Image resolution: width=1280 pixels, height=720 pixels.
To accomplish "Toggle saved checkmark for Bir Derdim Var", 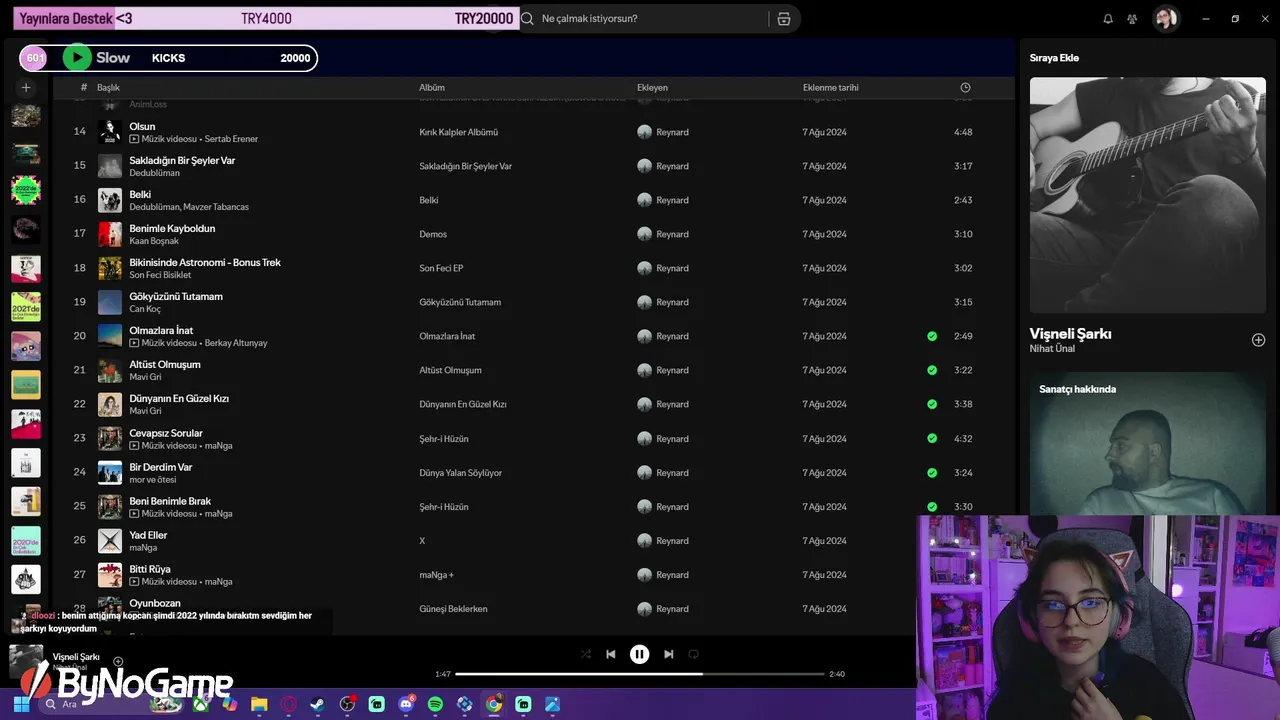I will (x=932, y=472).
